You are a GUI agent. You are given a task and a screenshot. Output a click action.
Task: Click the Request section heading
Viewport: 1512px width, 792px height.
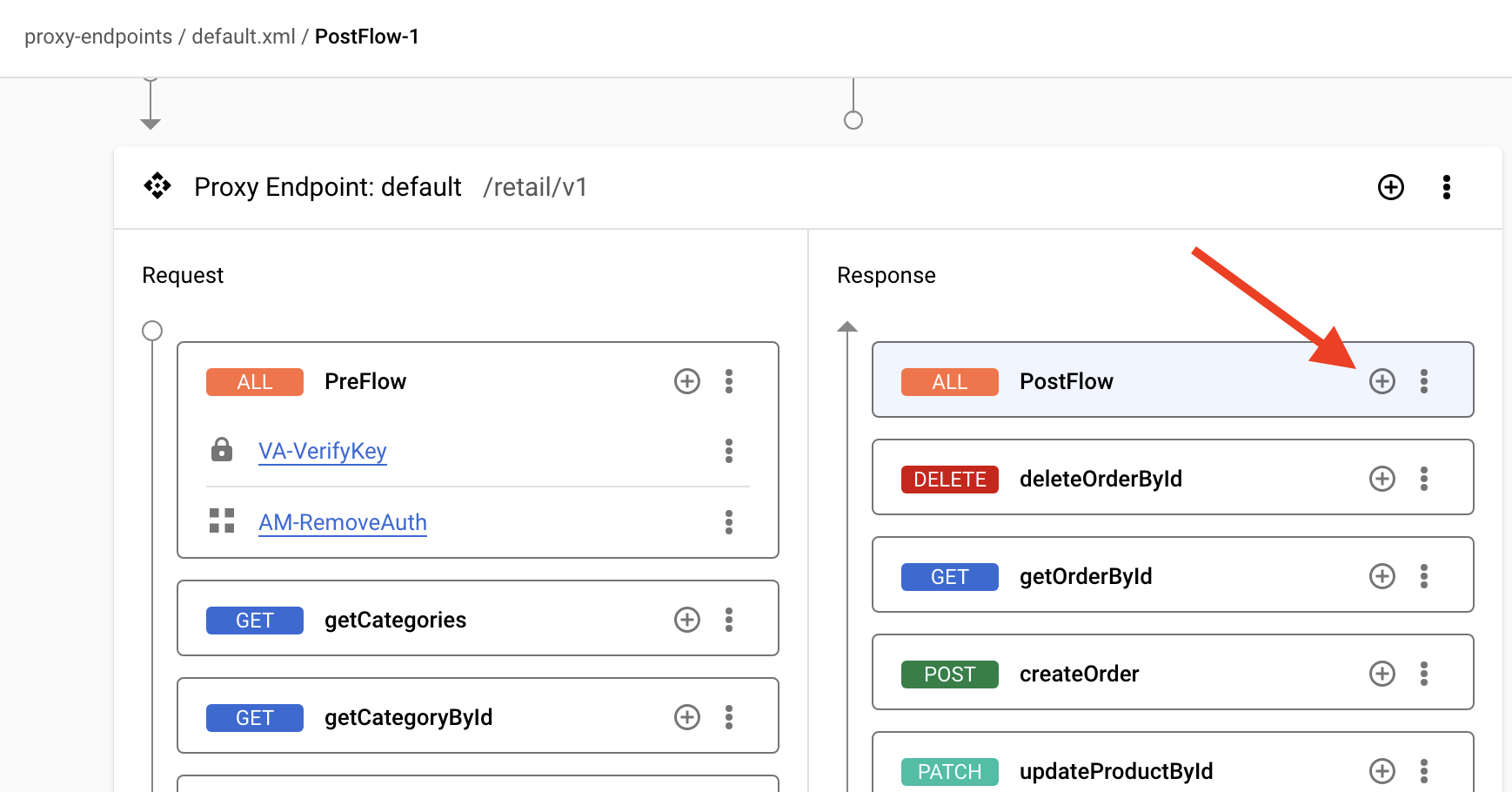[183, 275]
